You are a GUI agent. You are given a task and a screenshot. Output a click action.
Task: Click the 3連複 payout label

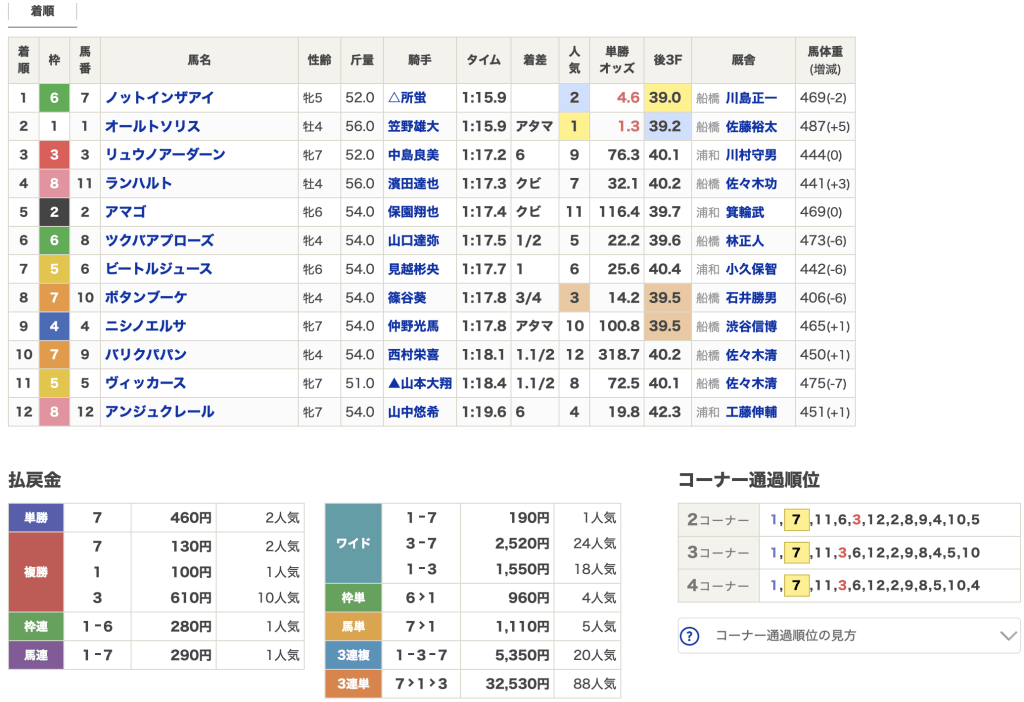click(x=353, y=655)
